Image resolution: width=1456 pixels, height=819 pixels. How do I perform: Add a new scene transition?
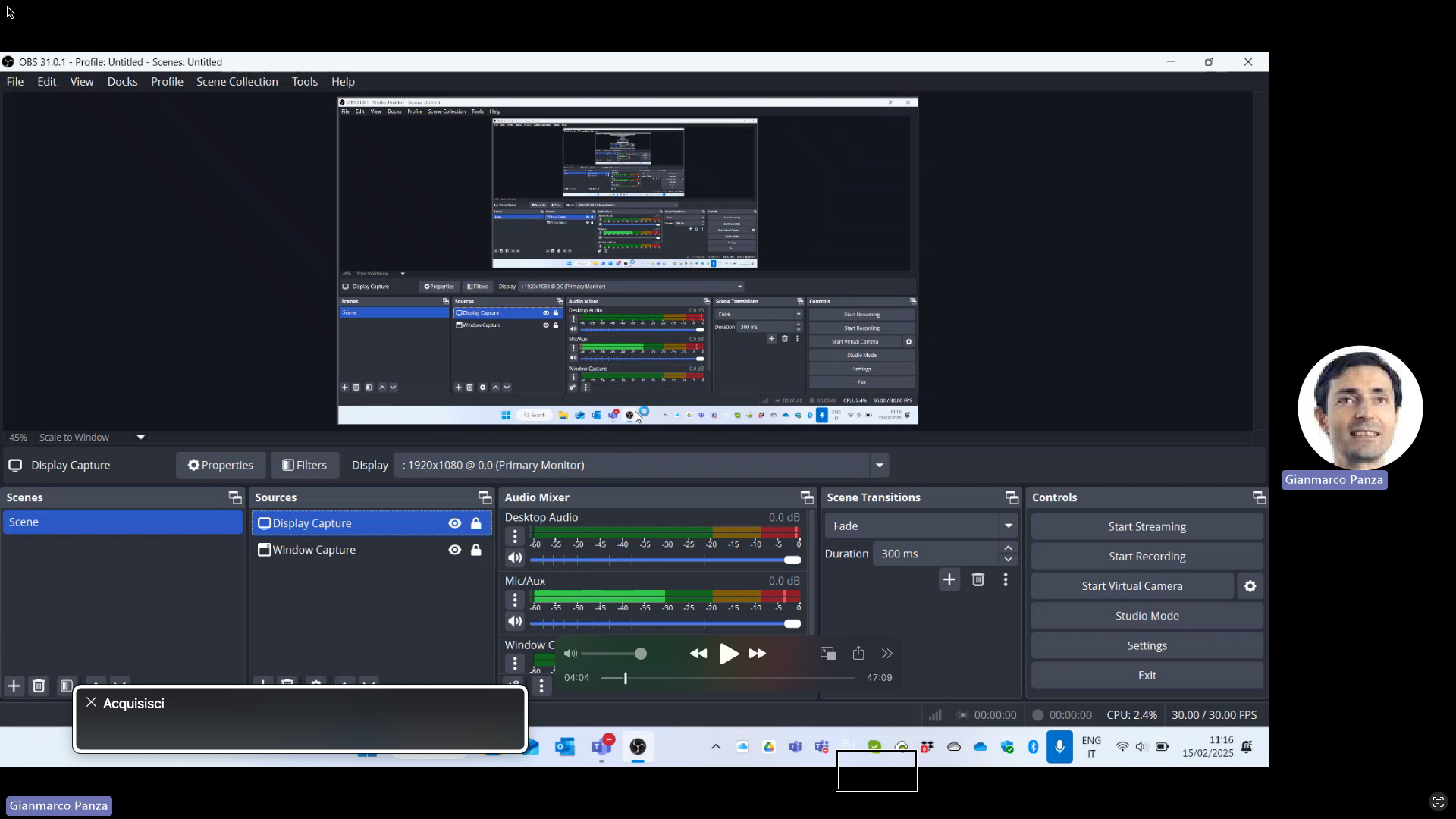(x=949, y=580)
